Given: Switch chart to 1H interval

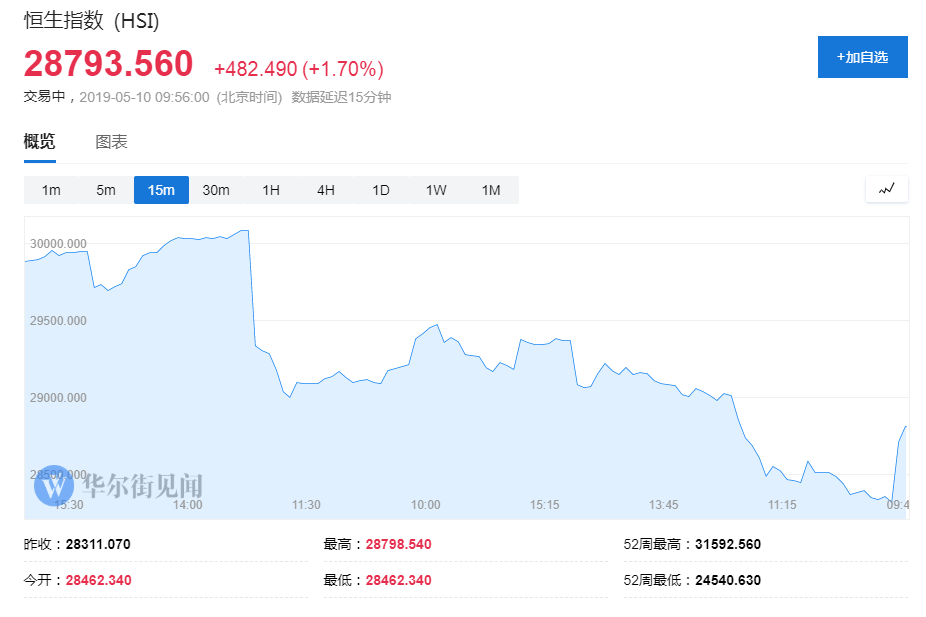Looking at the screenshot, I should coord(271,190).
